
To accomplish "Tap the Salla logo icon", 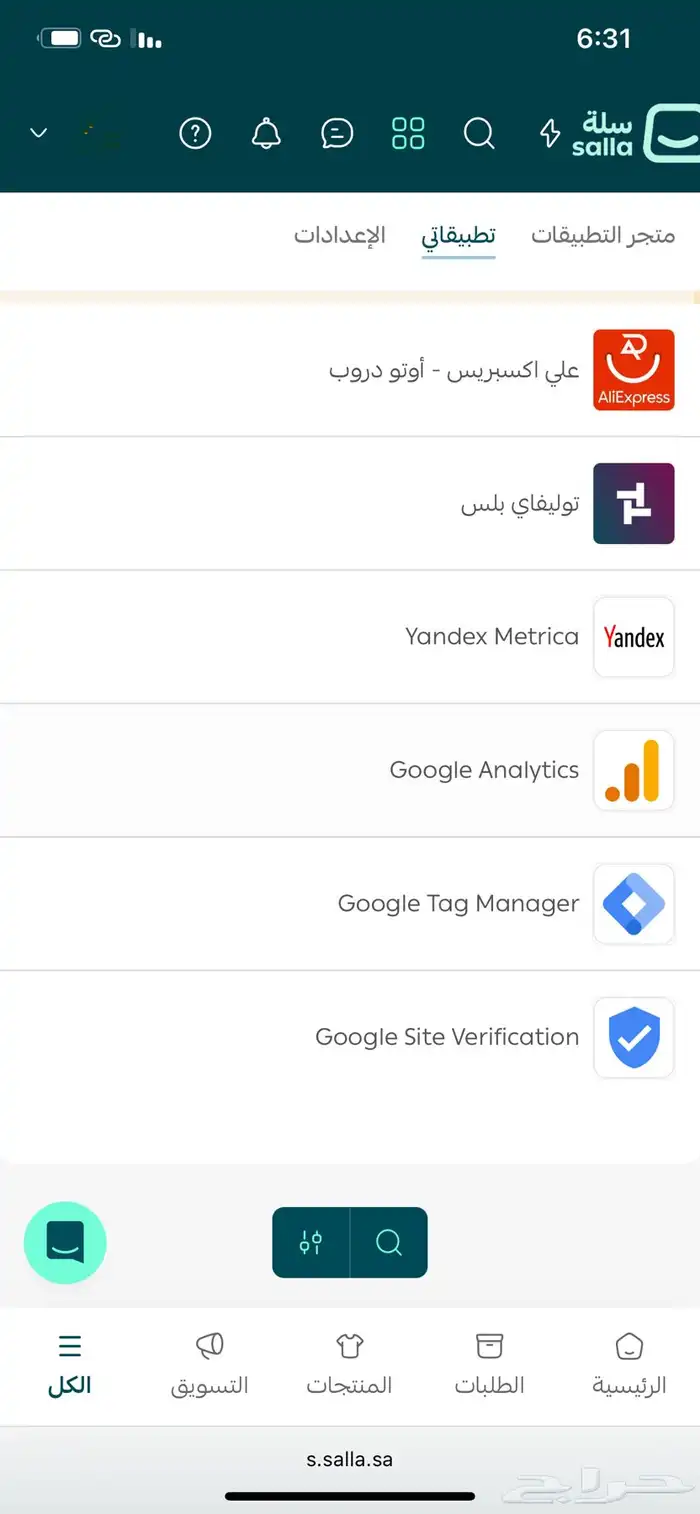I will (668, 133).
